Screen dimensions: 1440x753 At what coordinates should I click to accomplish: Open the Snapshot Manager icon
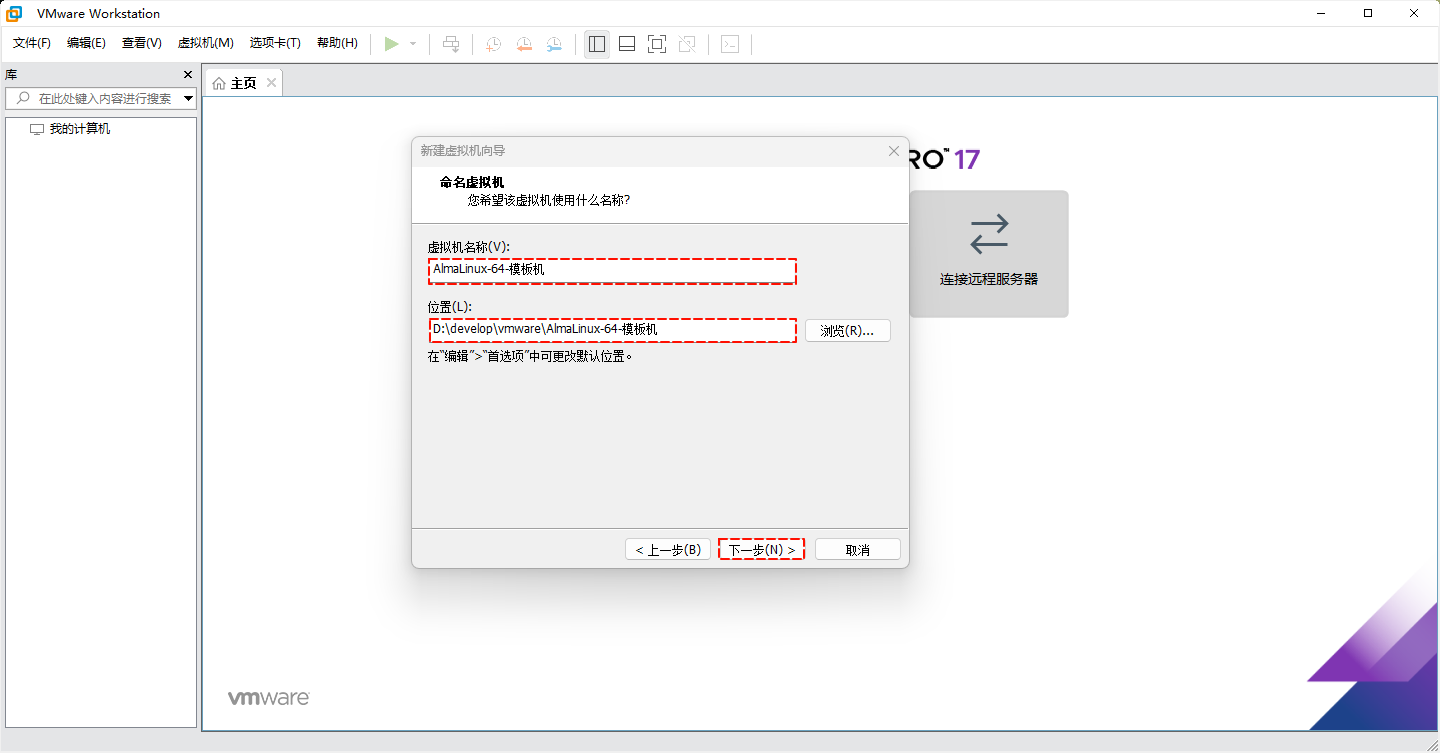pyautogui.click(x=554, y=43)
